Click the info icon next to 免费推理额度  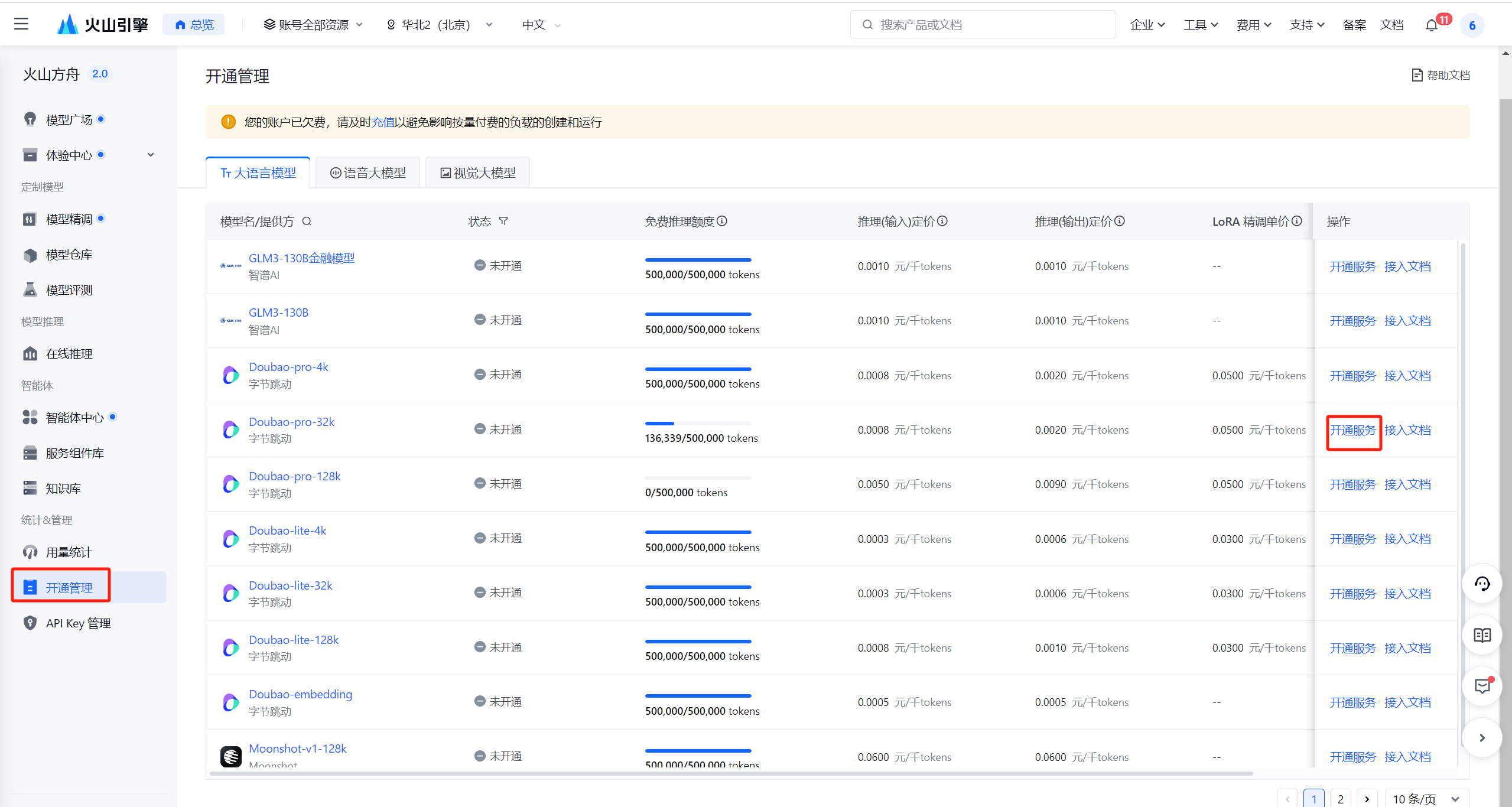tap(722, 221)
